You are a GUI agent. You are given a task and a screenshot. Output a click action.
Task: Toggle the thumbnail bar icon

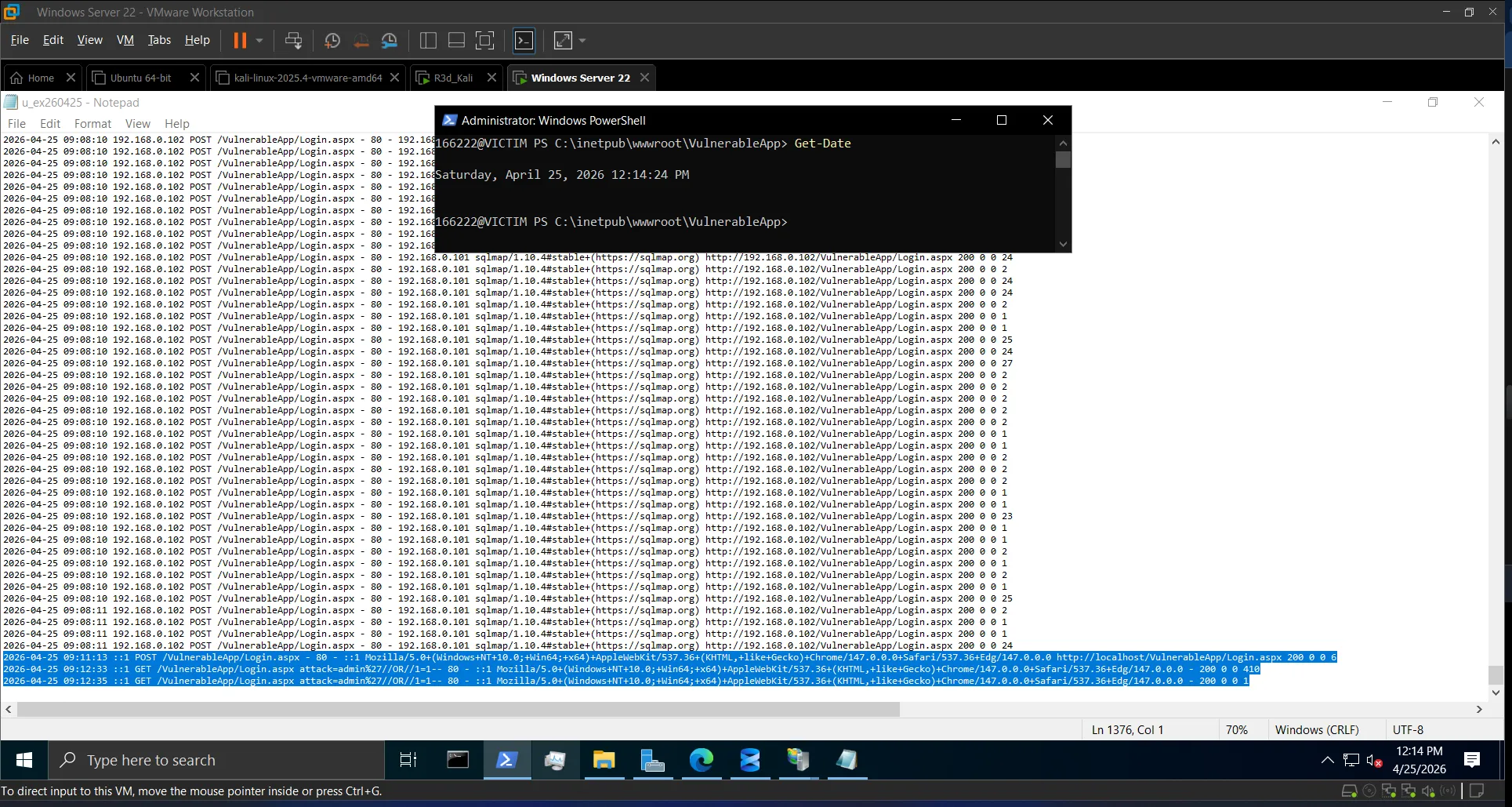(456, 40)
